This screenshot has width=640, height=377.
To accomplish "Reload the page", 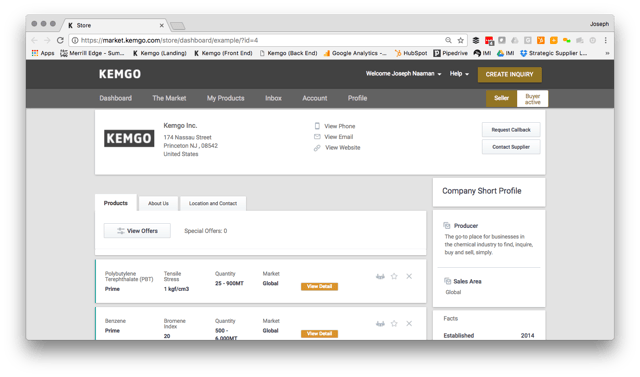I will pyautogui.click(x=60, y=40).
